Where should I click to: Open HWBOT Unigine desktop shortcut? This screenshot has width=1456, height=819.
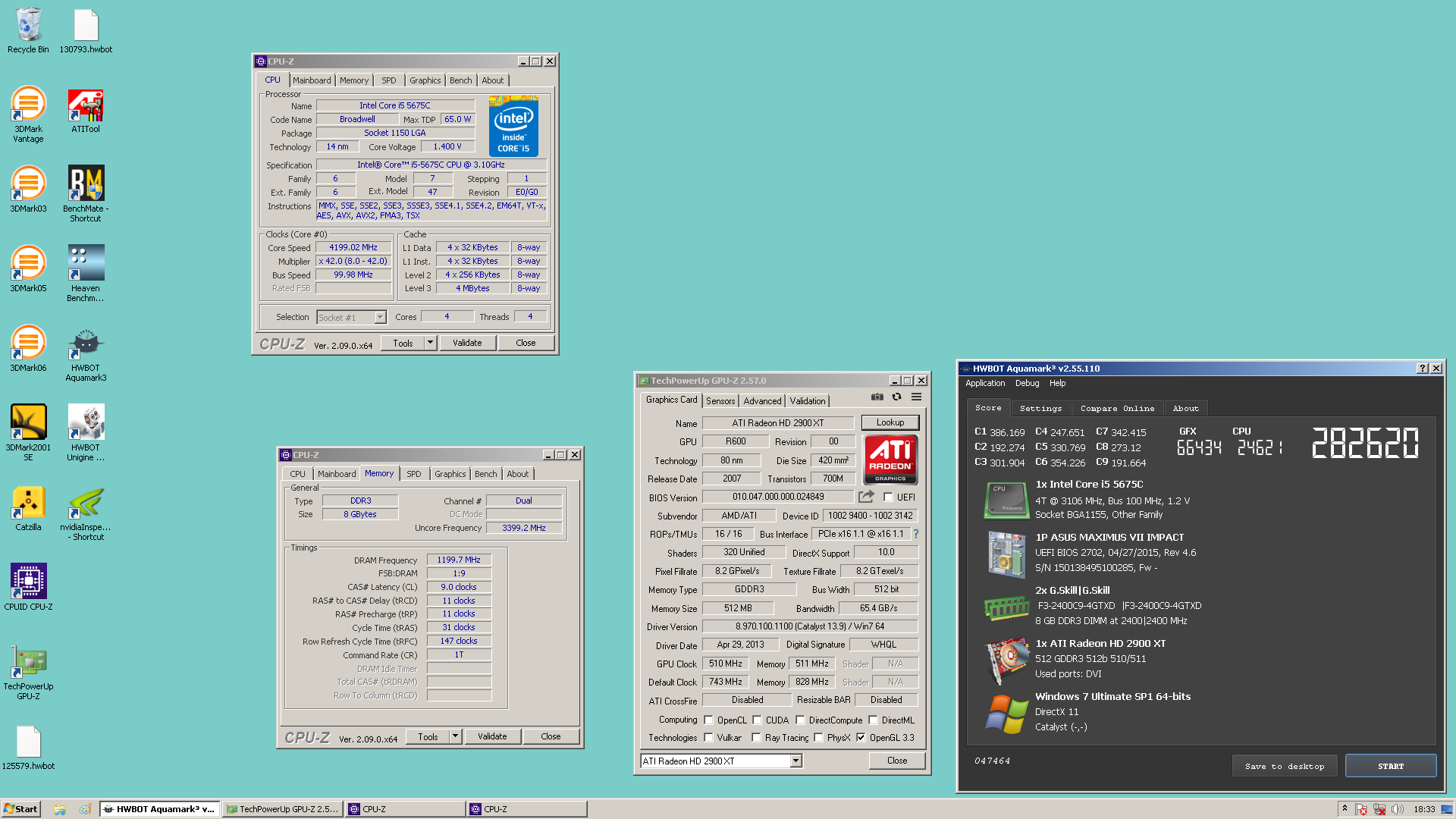[86, 433]
